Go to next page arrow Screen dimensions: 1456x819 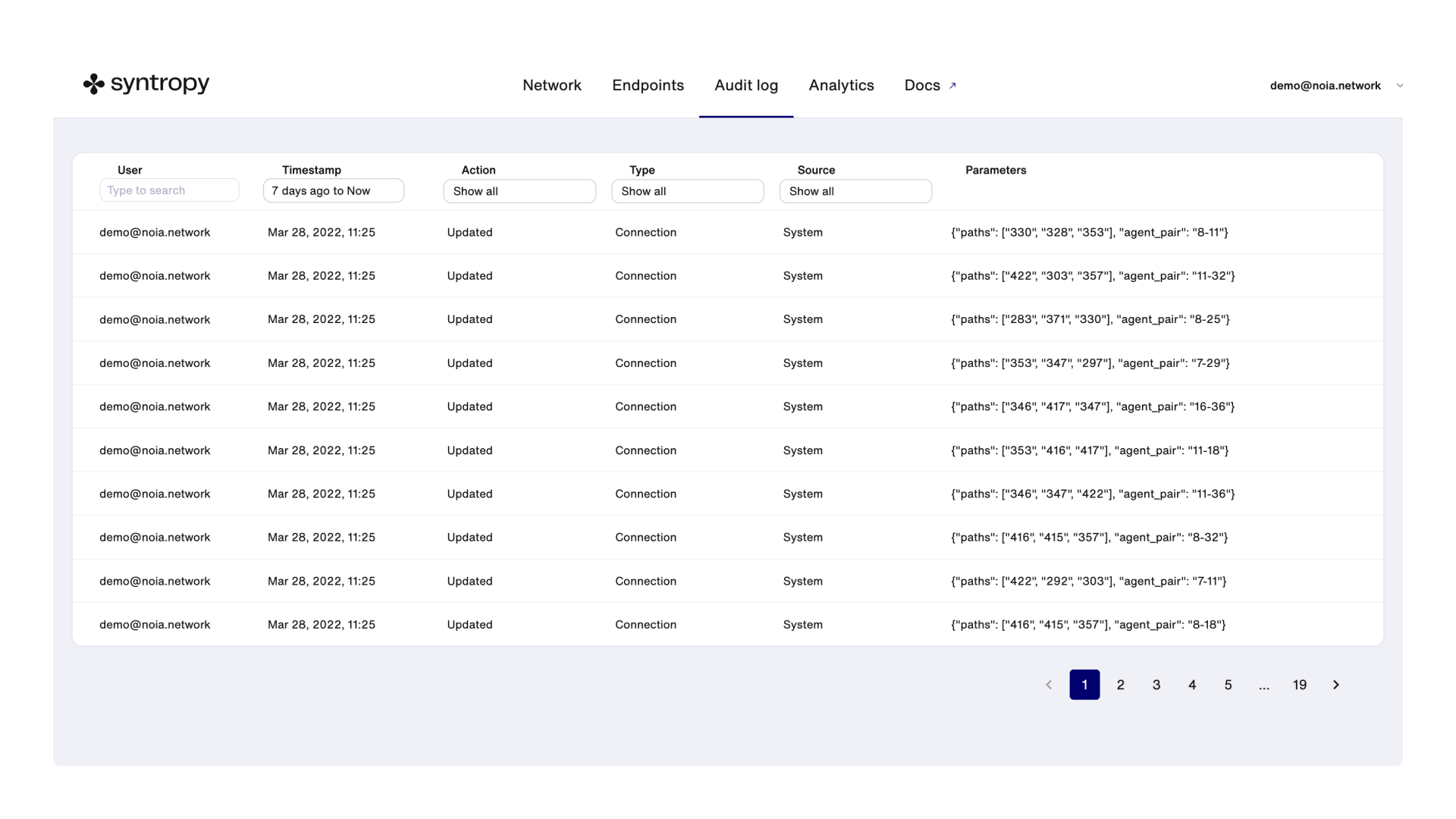tap(1335, 685)
